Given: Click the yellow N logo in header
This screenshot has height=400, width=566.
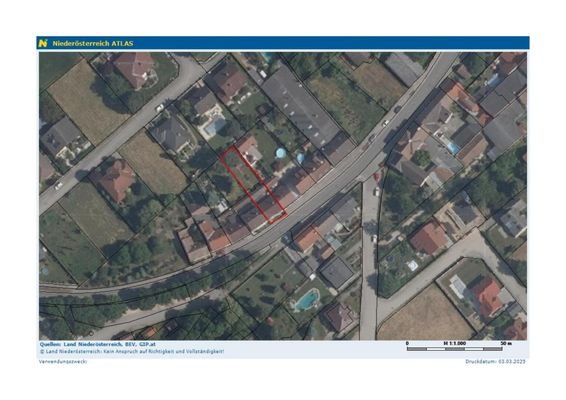Looking at the screenshot, I should coord(43,43).
